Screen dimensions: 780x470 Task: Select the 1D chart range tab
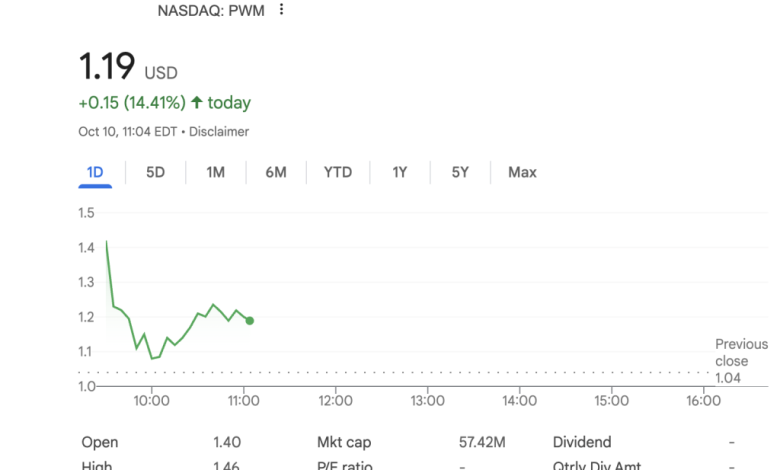click(95, 172)
